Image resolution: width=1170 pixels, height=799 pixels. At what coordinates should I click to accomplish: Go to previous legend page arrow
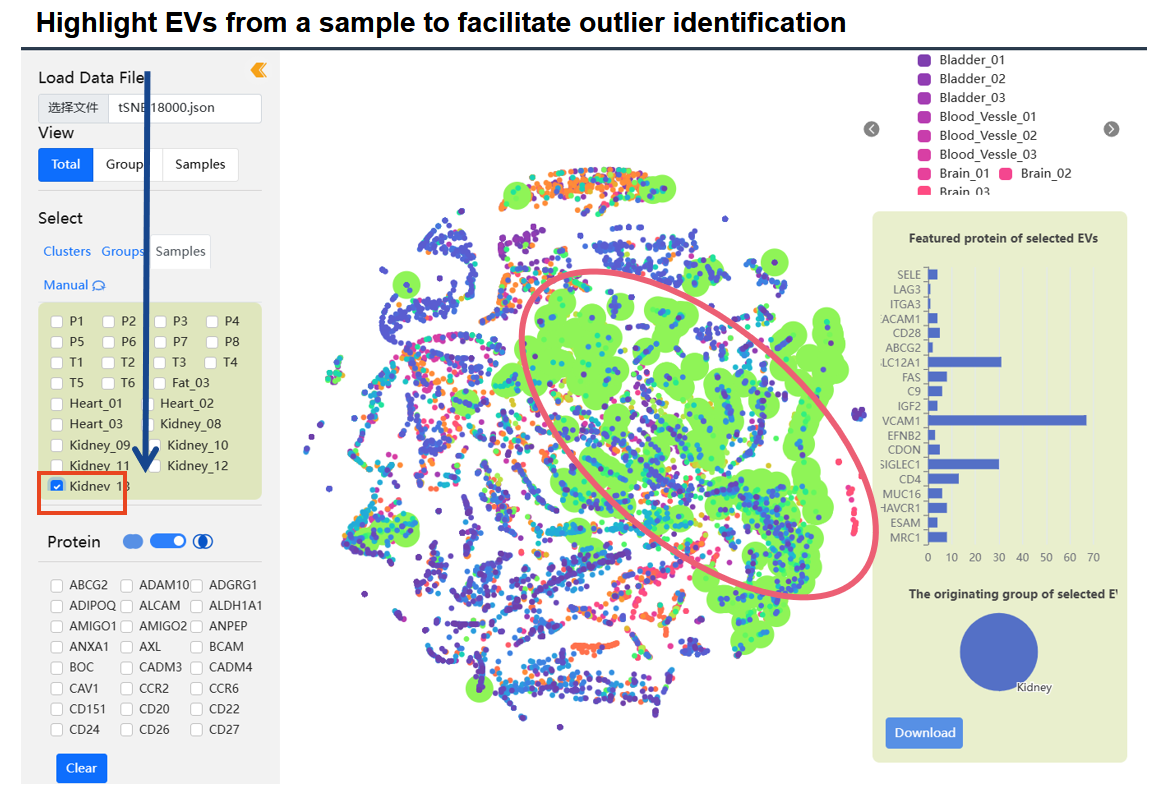872,129
